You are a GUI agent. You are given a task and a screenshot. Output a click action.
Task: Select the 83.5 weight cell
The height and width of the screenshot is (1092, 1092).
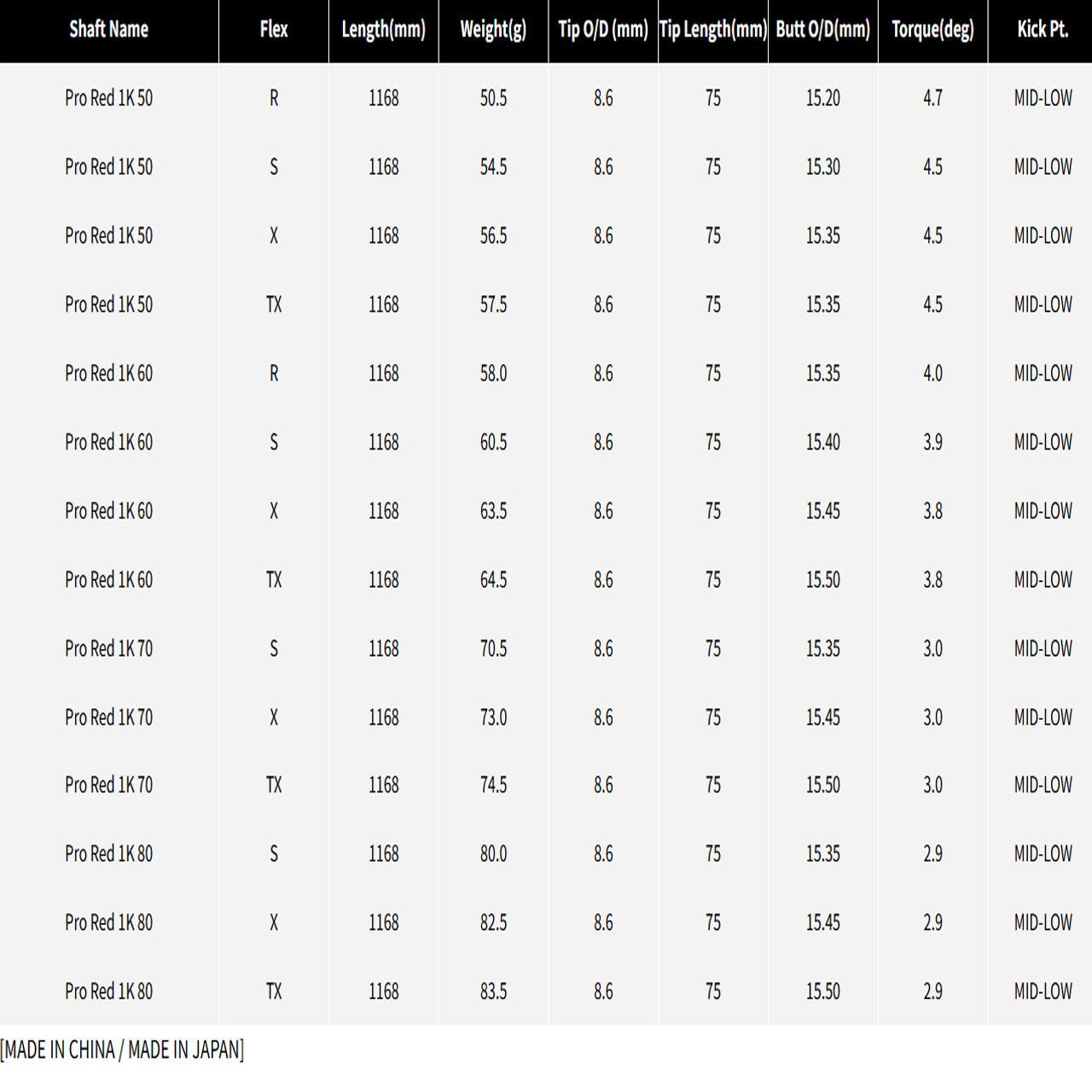click(x=493, y=991)
